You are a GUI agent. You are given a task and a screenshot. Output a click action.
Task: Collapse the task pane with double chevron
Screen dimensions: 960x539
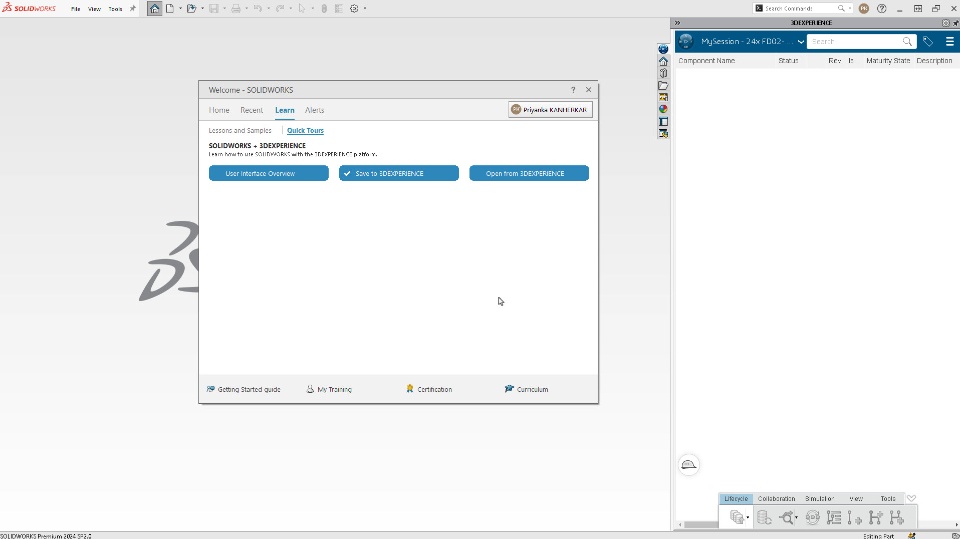tap(677, 23)
